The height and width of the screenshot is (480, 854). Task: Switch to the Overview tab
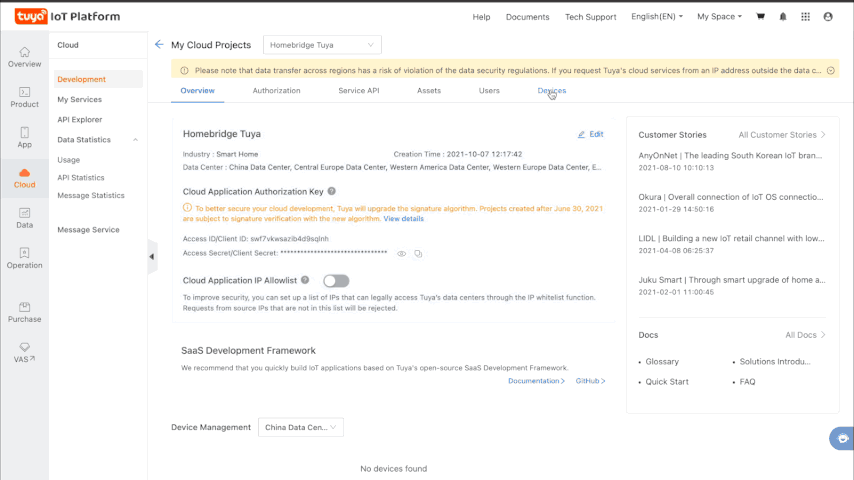coord(198,90)
